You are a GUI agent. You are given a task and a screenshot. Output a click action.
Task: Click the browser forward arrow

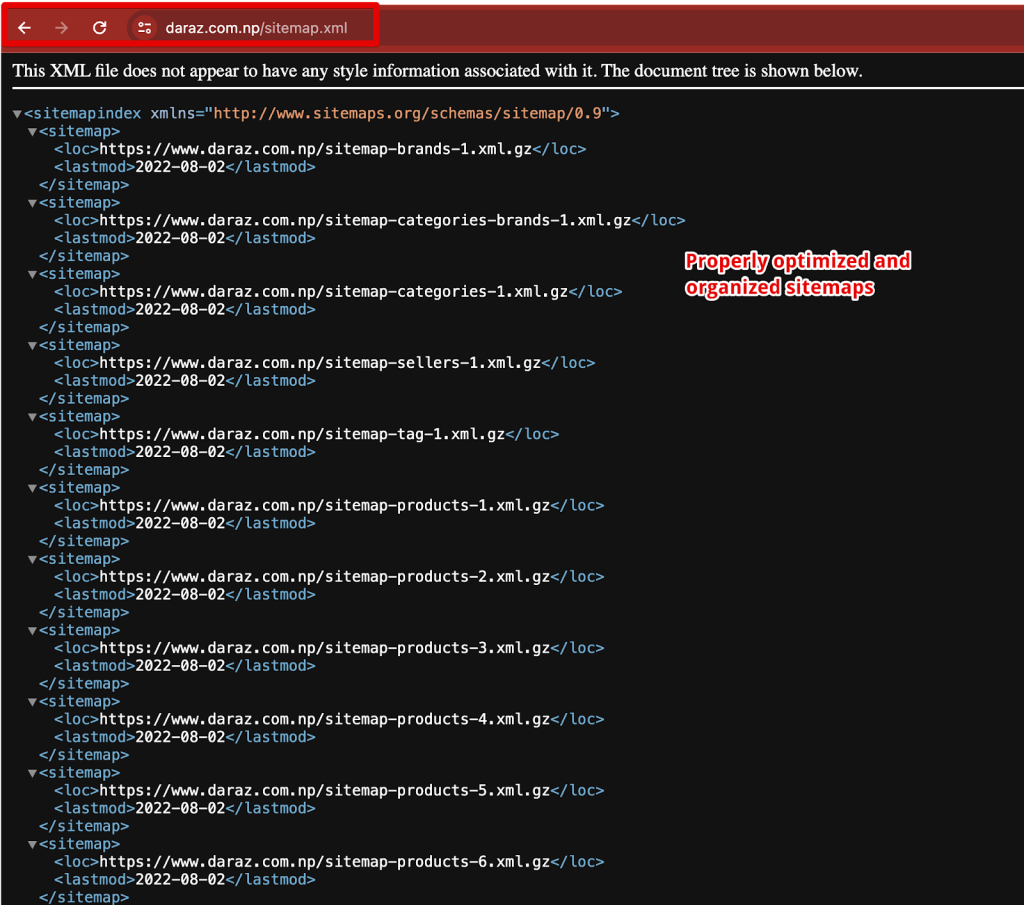pos(62,28)
